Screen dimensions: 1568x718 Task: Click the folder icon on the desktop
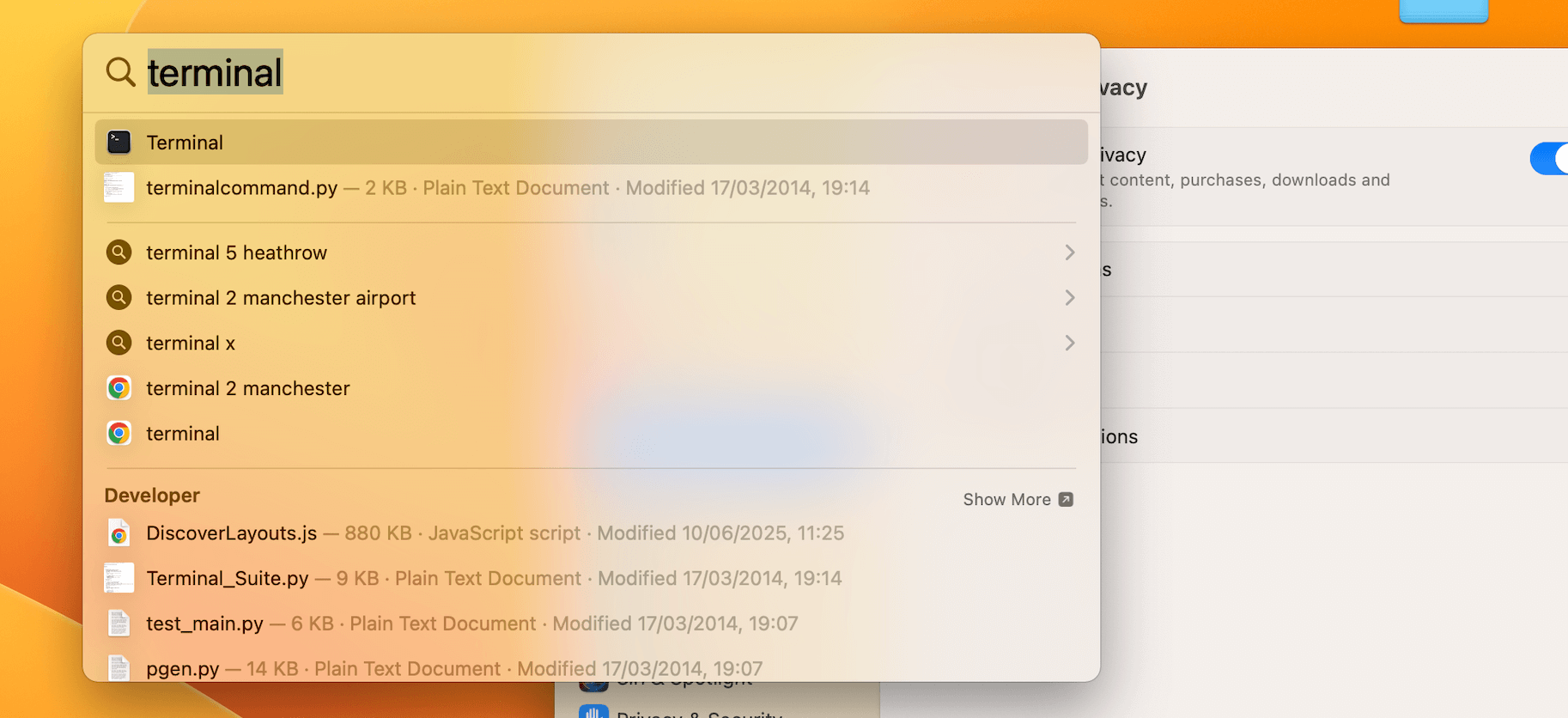click(x=1443, y=11)
